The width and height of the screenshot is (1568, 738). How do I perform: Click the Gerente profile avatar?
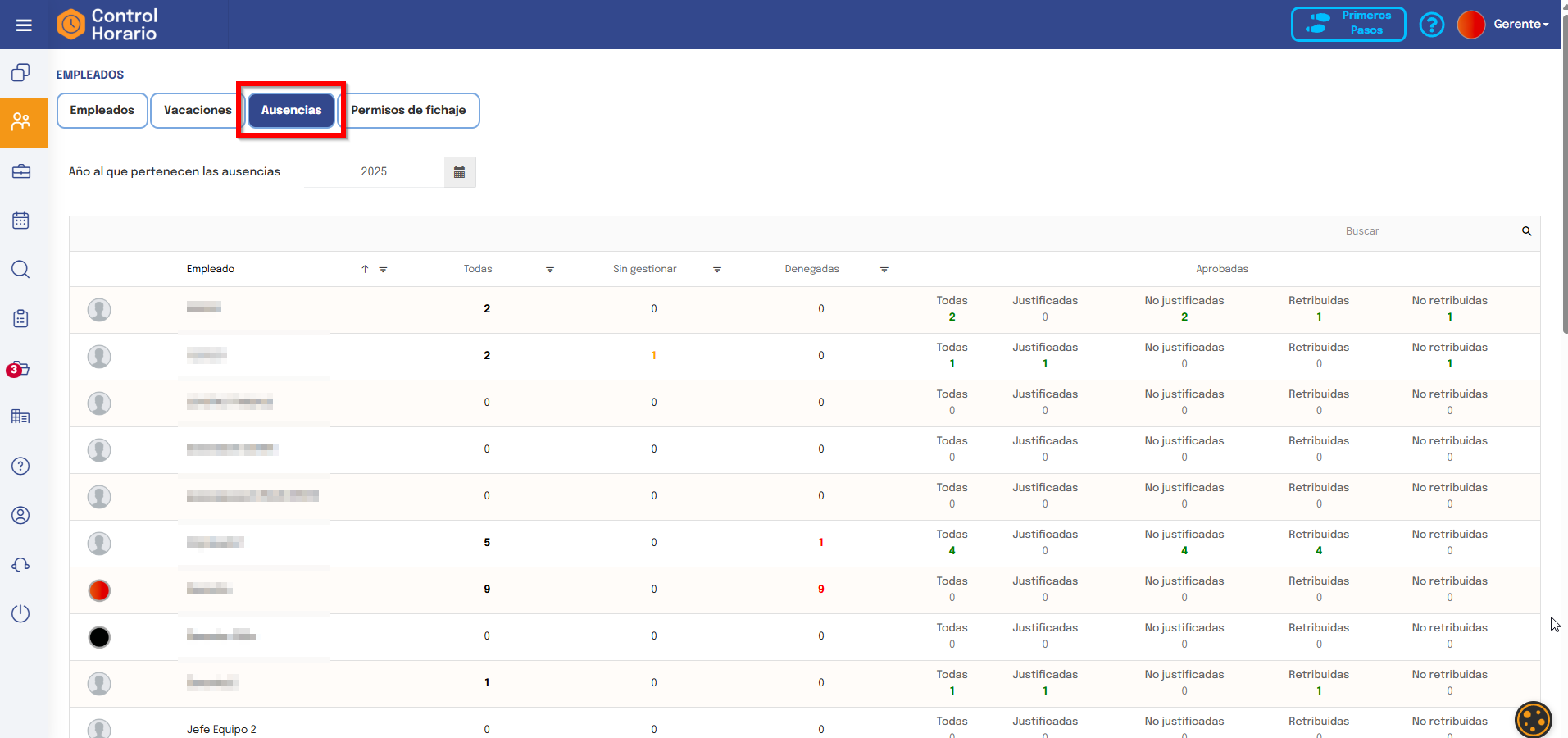pos(1471,25)
